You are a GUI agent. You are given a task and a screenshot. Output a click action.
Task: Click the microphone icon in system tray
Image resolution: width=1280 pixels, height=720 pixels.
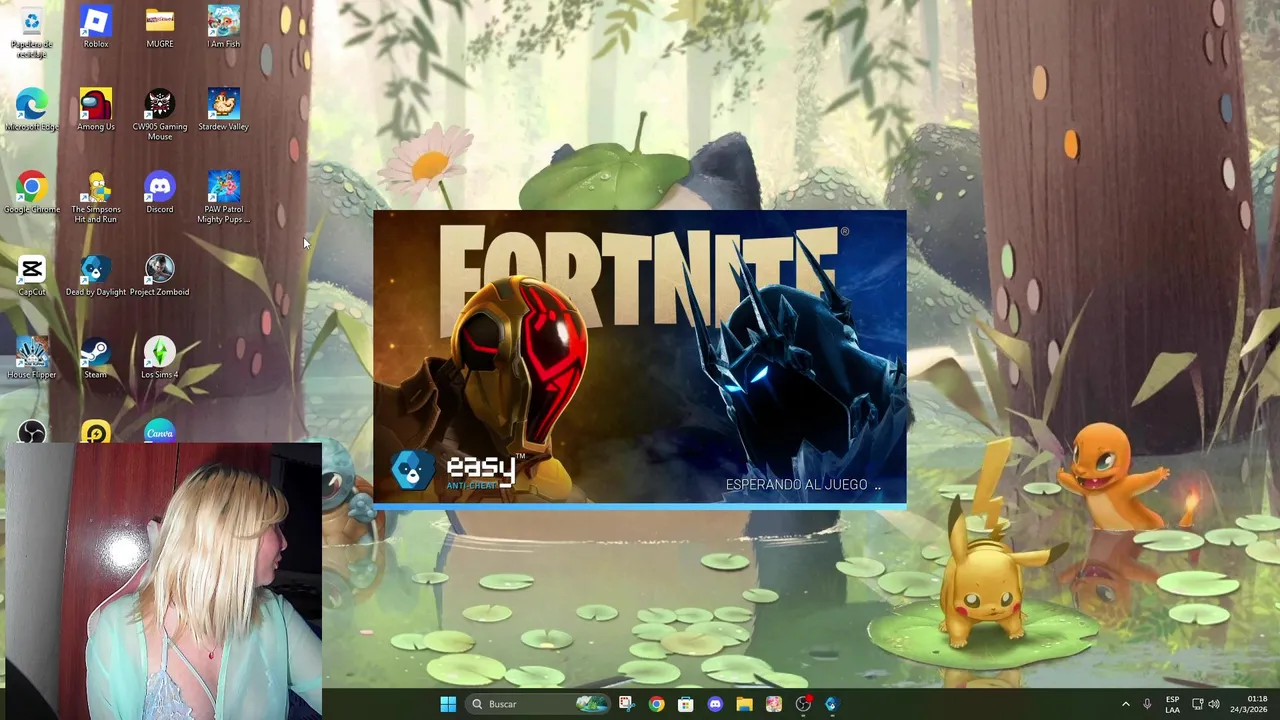point(1147,704)
